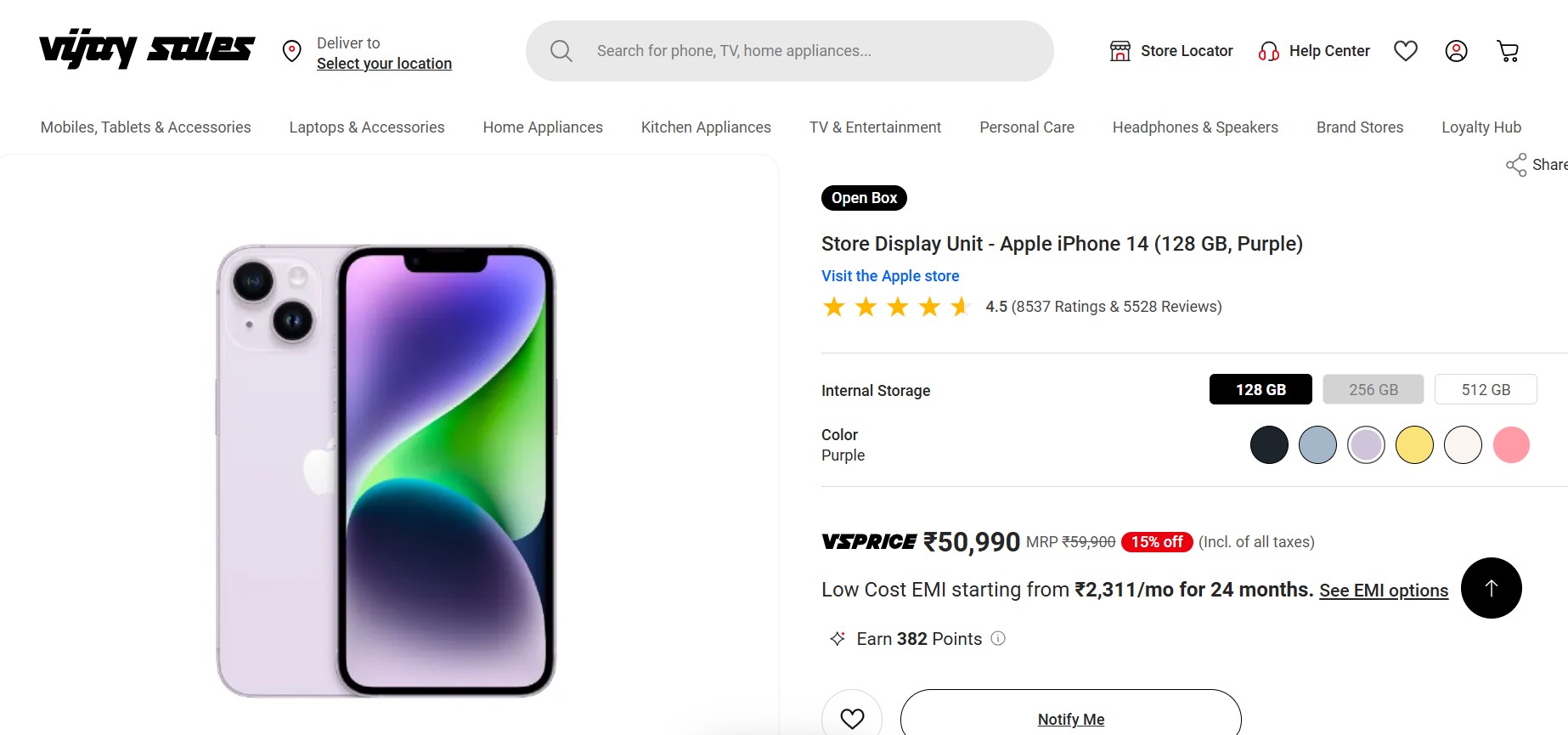1568x735 pixels.
Task: Pick the yellow color swatch
Action: click(1414, 445)
